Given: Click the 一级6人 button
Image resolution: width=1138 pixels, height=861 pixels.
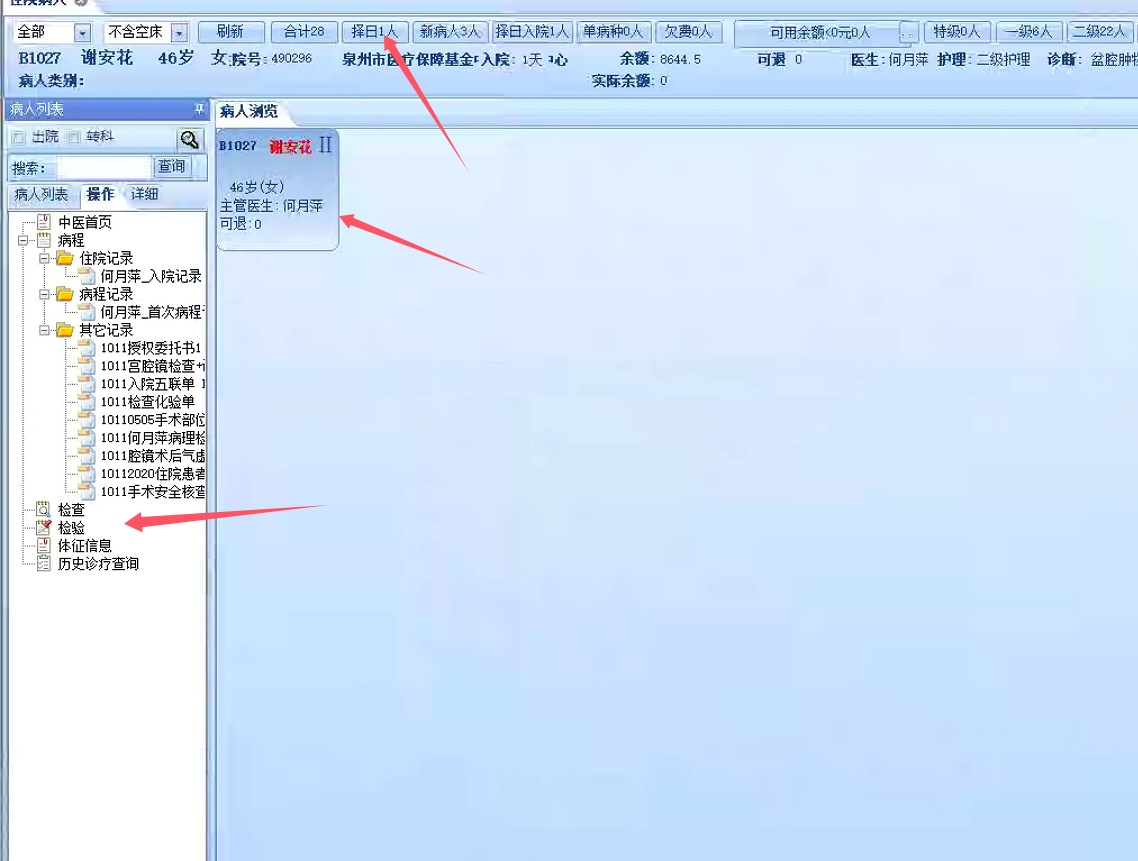Looking at the screenshot, I should click(1029, 32).
